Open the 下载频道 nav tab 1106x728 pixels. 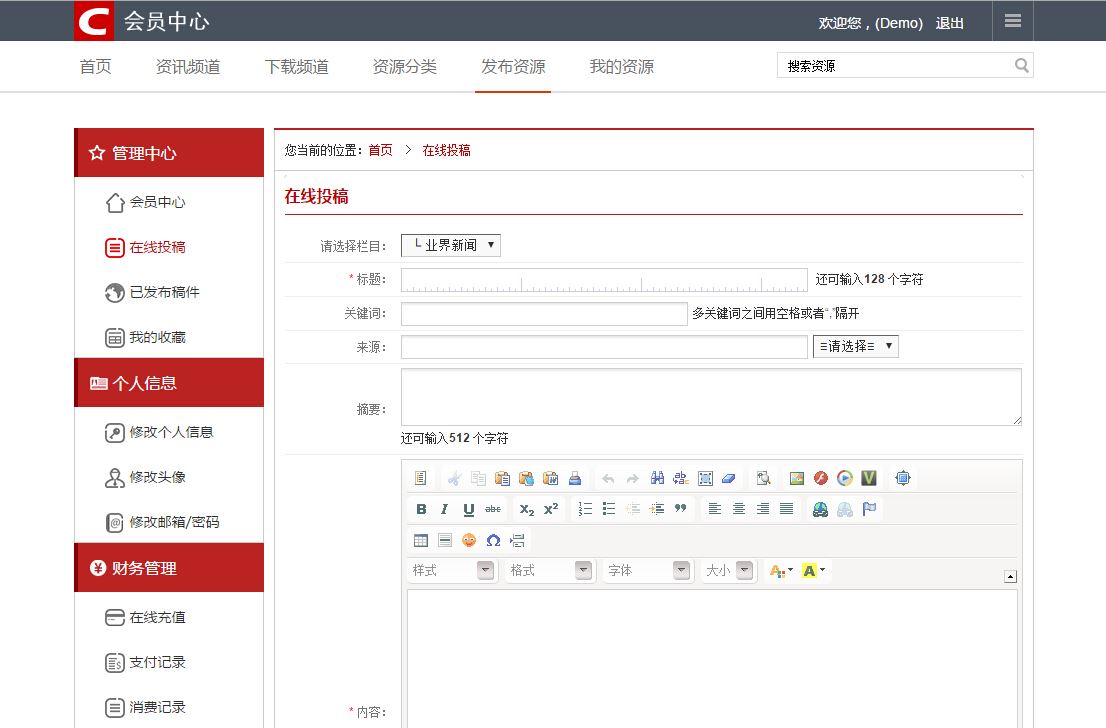click(296, 67)
